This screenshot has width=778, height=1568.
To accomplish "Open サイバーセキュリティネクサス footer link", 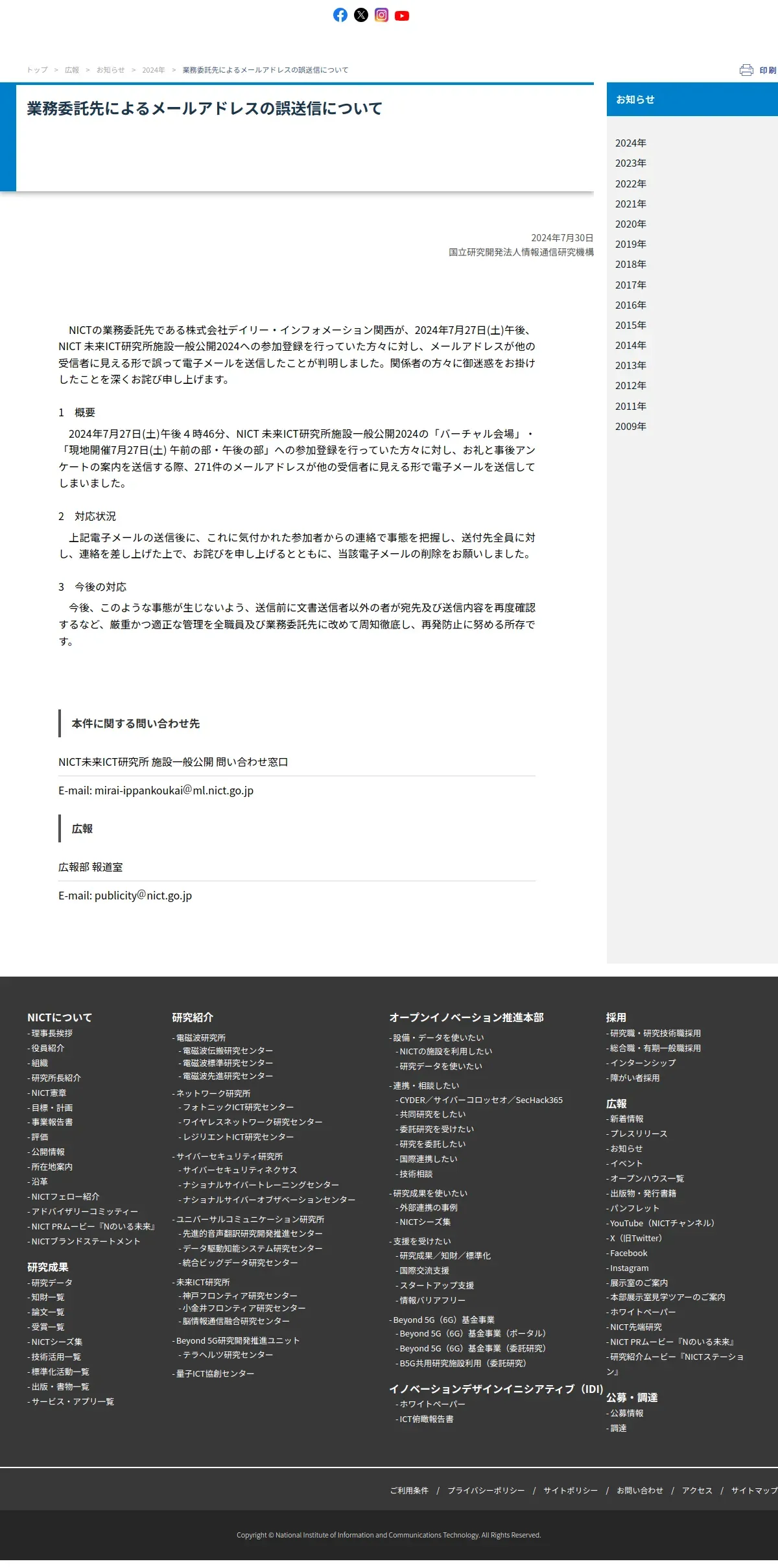I will click(240, 1170).
